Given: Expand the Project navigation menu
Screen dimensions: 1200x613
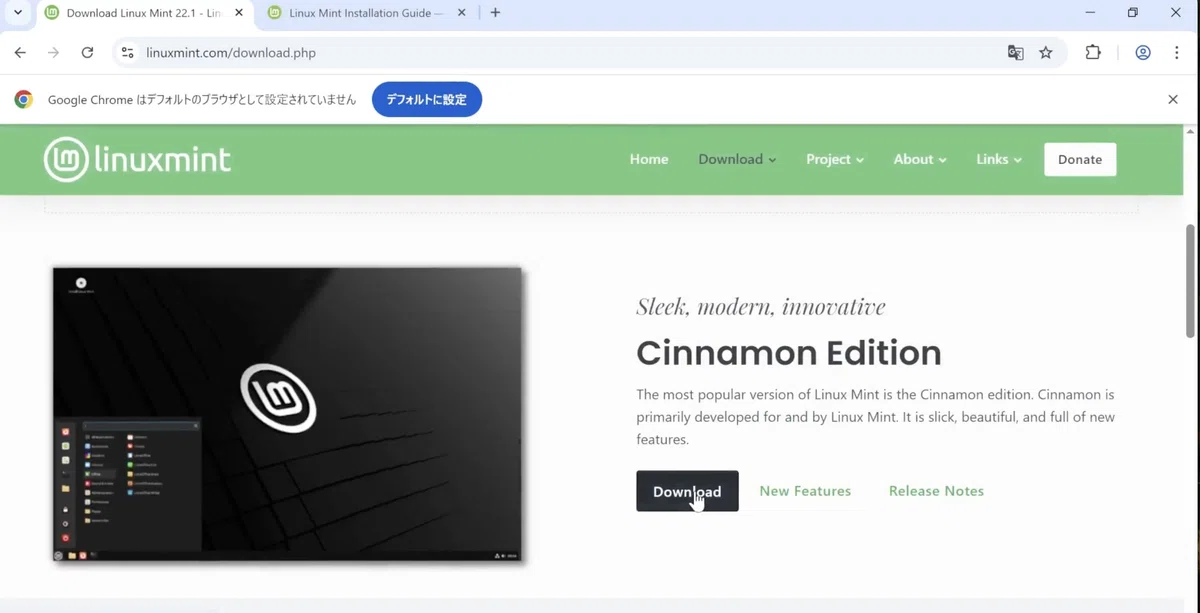Looking at the screenshot, I should pyautogui.click(x=835, y=159).
